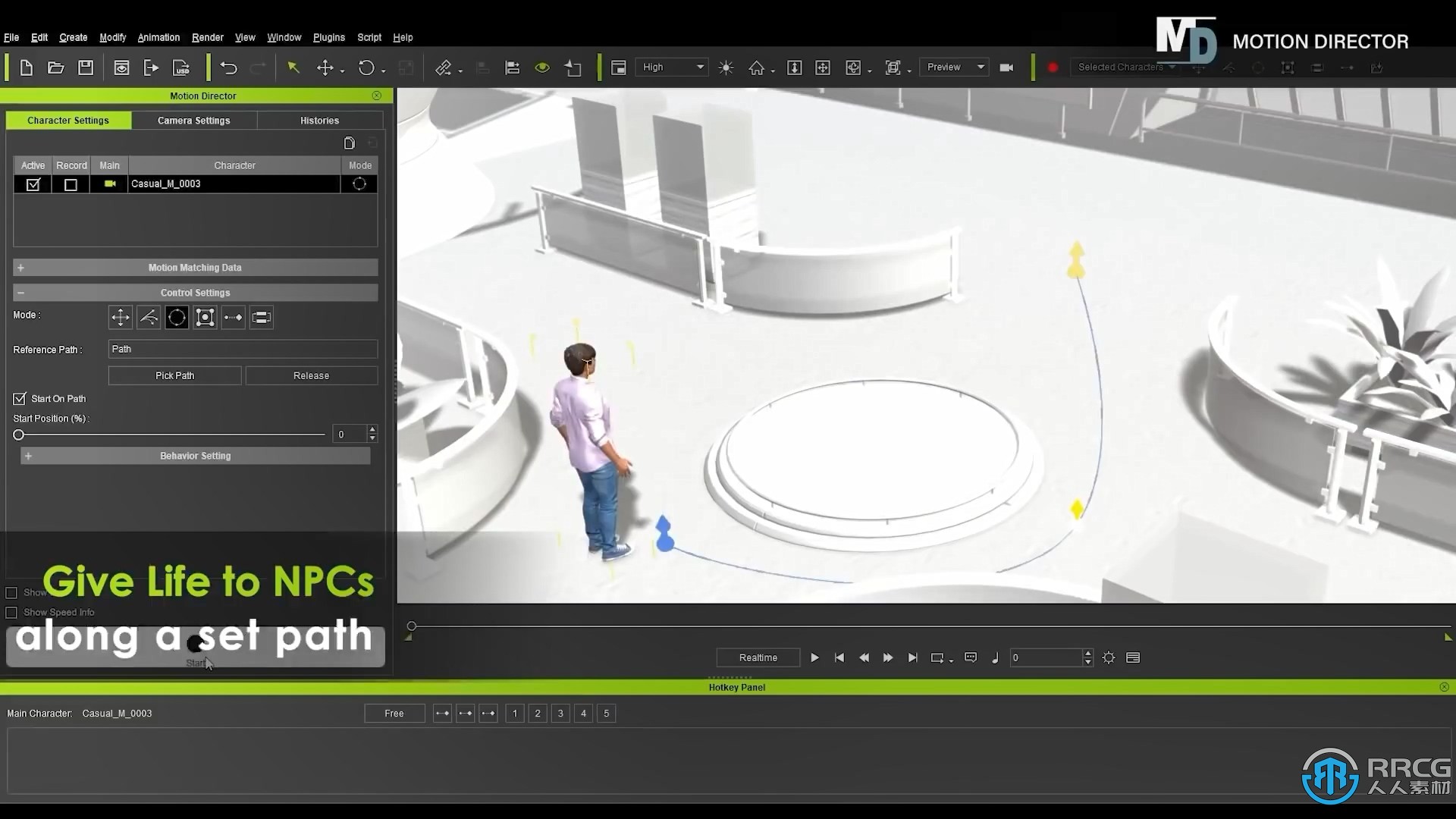Select the Move object tool
Screen dimensions: 1456x819
click(325, 67)
